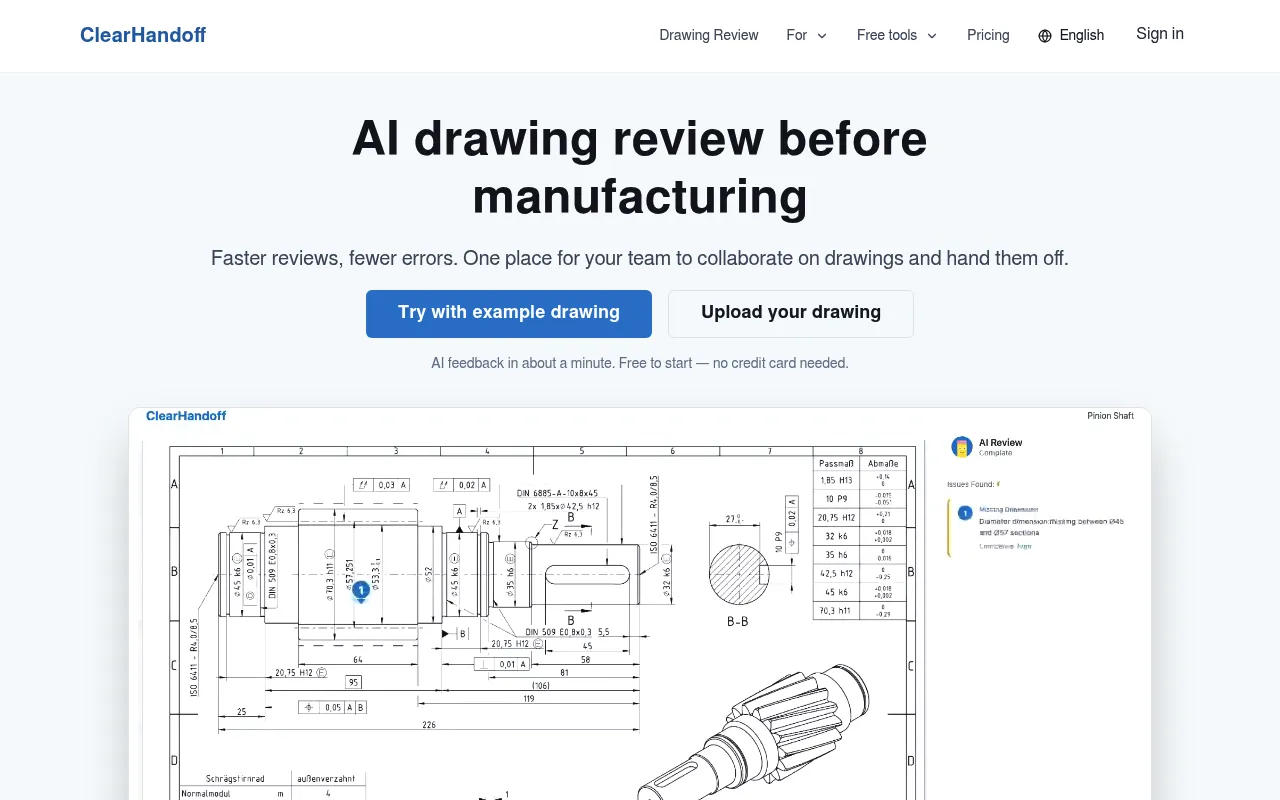Click the chevron next to For
Screen dimensions: 1280x800
(822, 36)
